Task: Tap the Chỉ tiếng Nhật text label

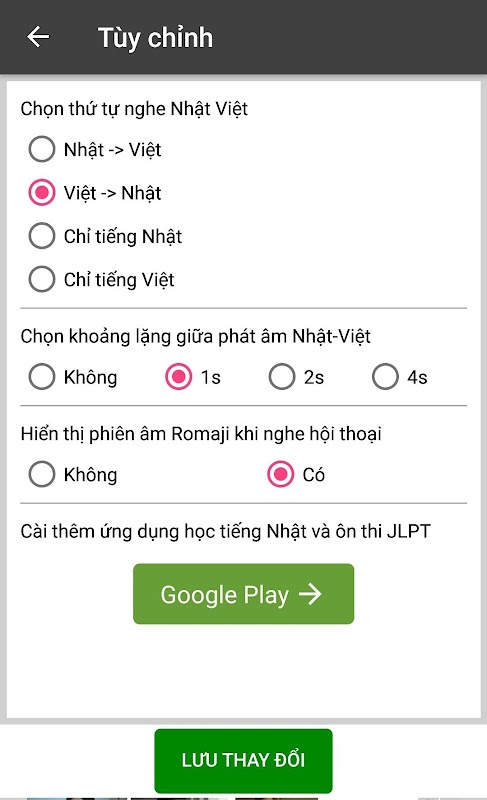Action: (x=123, y=236)
